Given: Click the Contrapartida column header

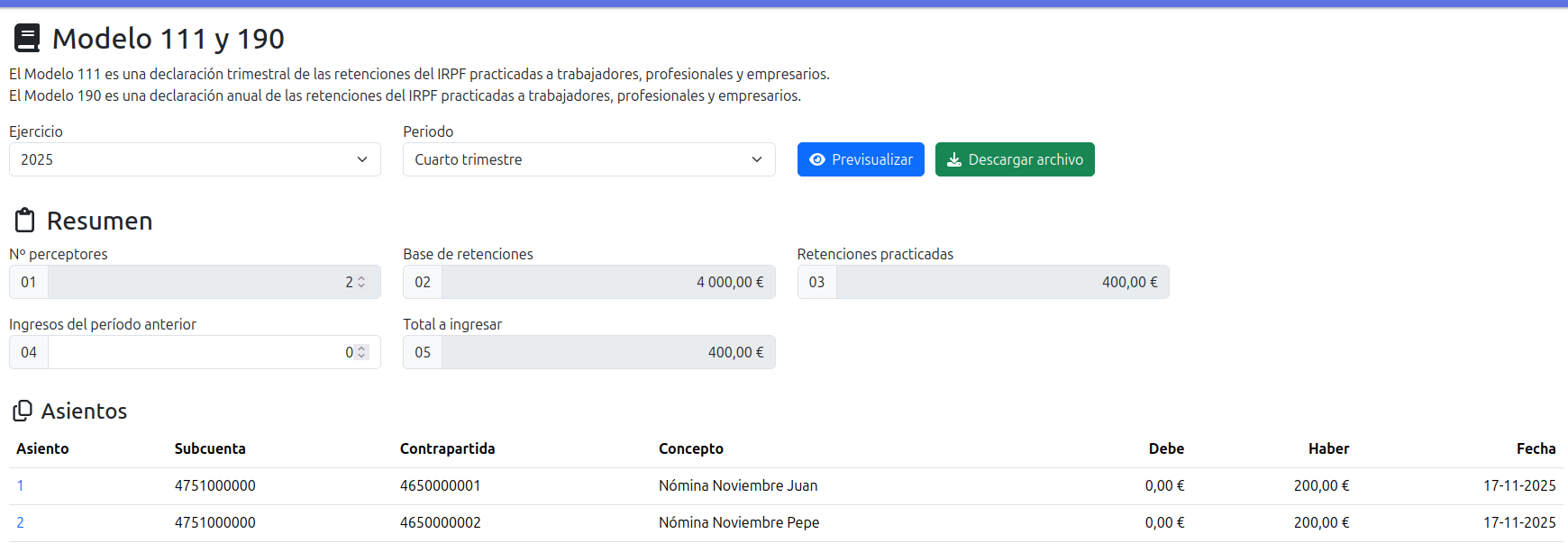Looking at the screenshot, I should click(447, 448).
